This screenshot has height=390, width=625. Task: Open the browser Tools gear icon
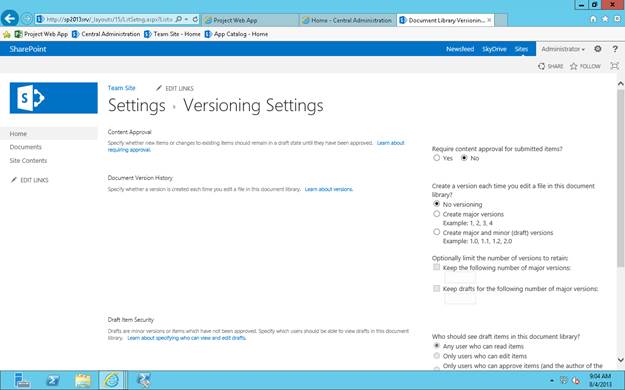[x=617, y=19]
